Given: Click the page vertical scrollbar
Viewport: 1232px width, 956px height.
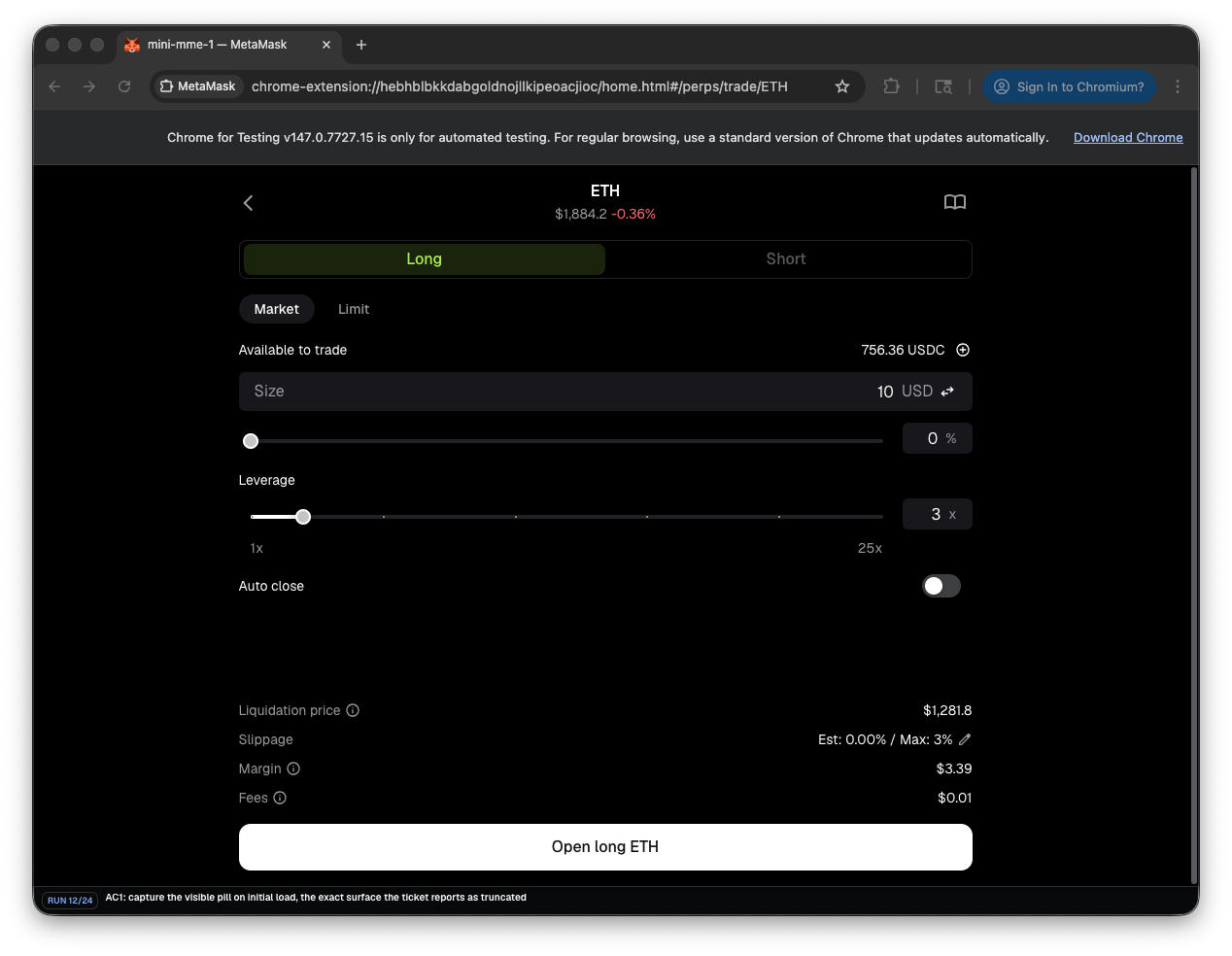Looking at the screenshot, I should (x=1194, y=525).
